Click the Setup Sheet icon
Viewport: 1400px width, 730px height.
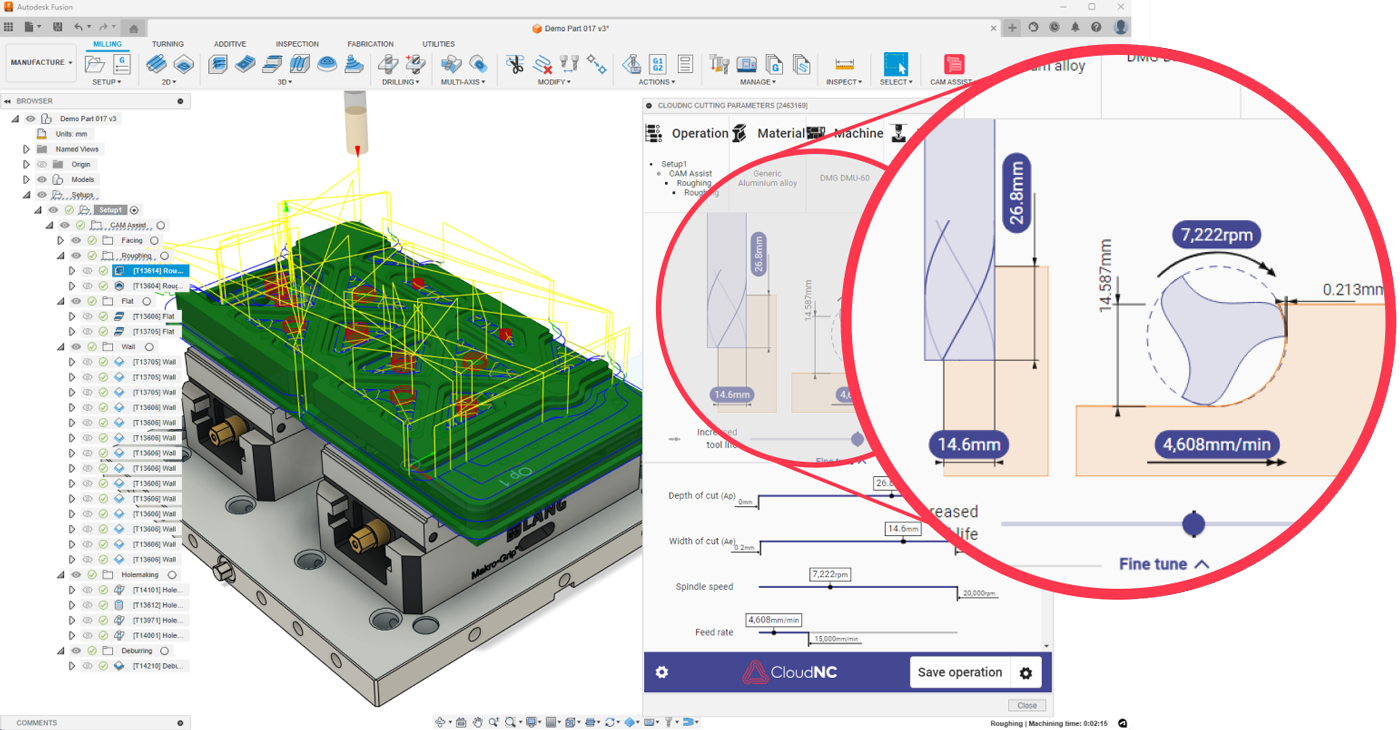tap(685, 64)
